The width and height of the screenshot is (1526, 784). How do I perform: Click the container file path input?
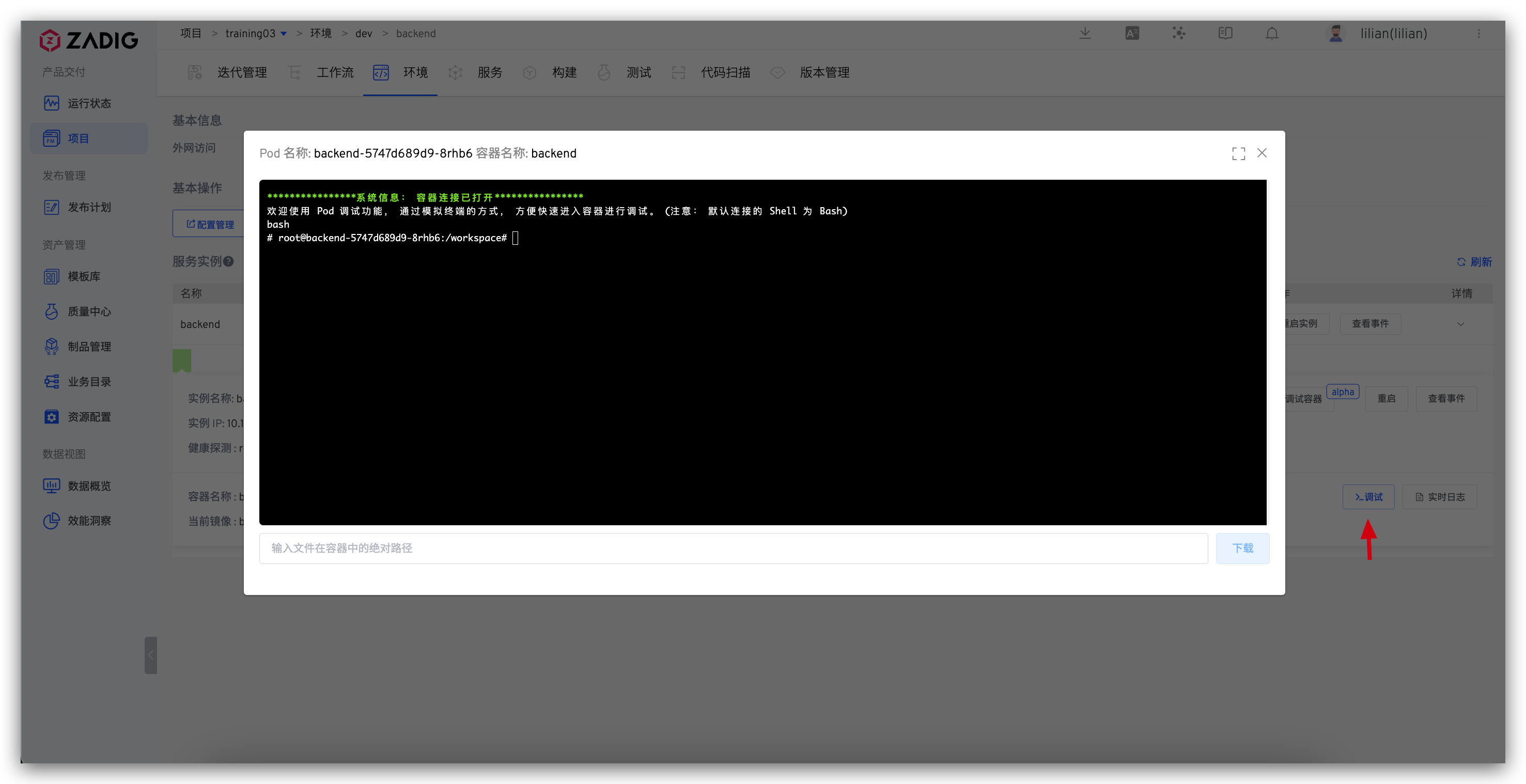click(734, 548)
